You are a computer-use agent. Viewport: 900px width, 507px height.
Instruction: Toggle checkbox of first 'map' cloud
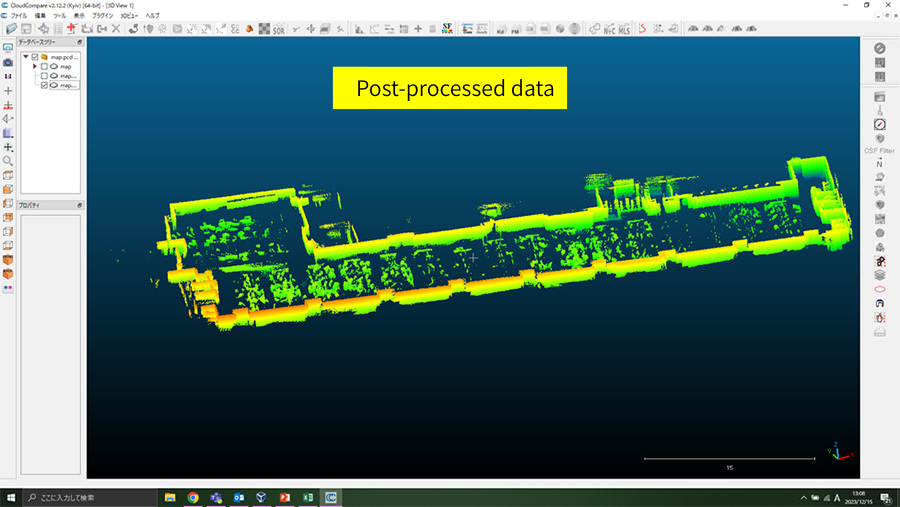pos(44,67)
